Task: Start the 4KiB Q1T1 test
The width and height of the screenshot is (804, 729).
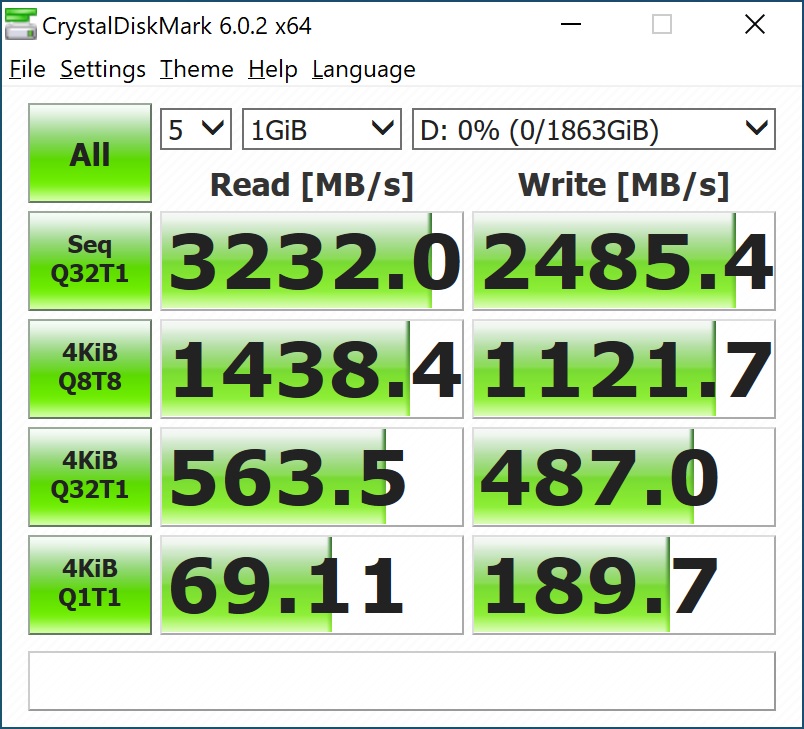Action: [90, 585]
